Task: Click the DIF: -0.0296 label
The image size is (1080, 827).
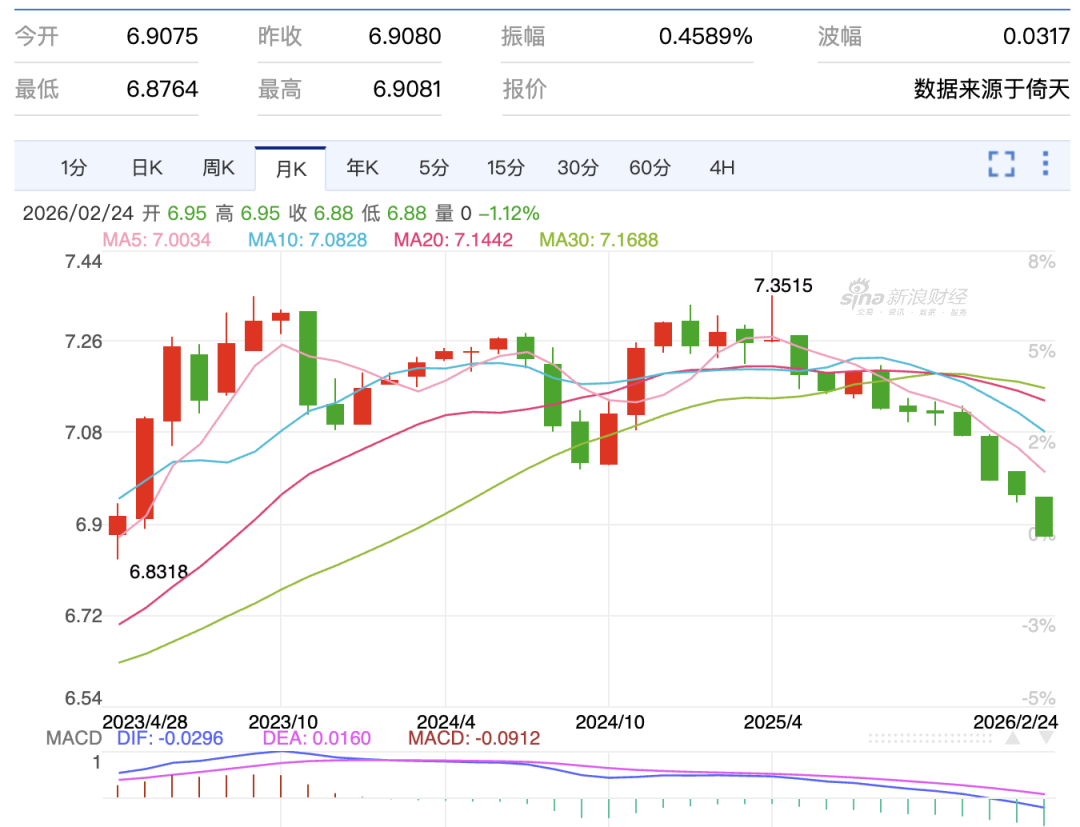Action: [170, 738]
